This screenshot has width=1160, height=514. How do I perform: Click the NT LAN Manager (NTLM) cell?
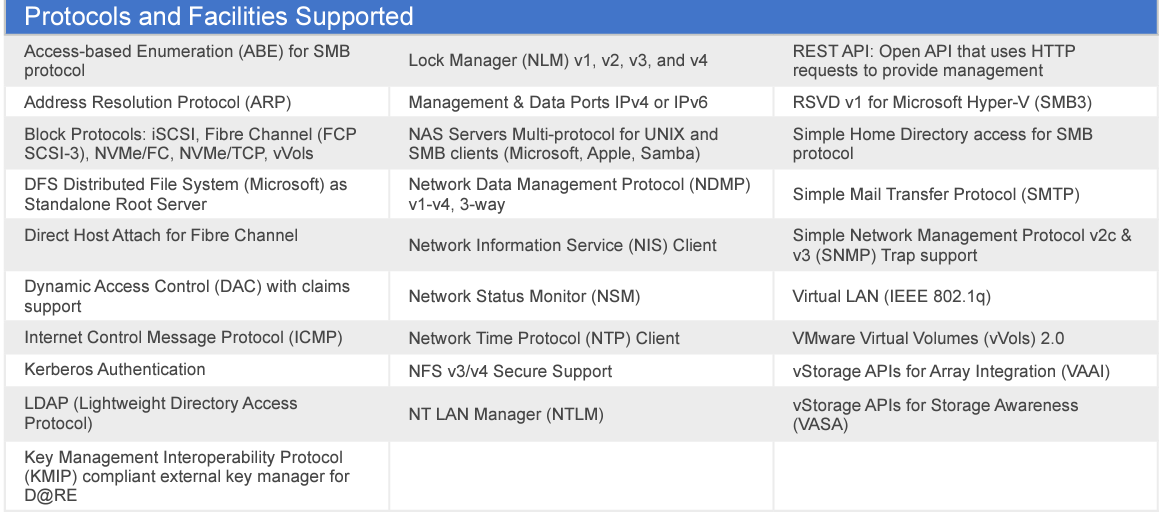coord(506,414)
